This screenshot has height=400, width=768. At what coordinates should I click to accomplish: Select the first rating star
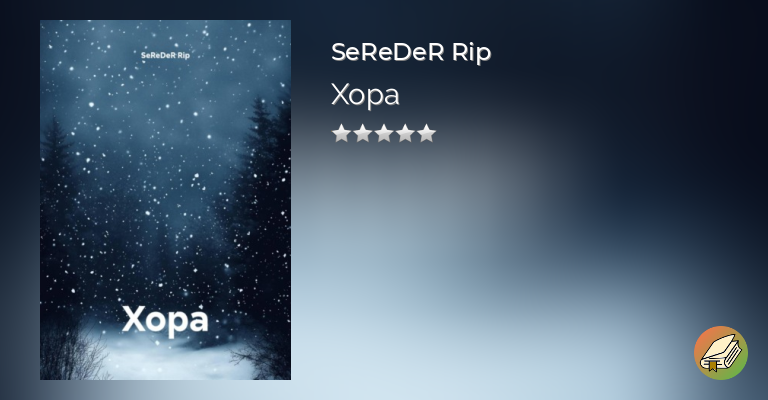click(x=341, y=133)
